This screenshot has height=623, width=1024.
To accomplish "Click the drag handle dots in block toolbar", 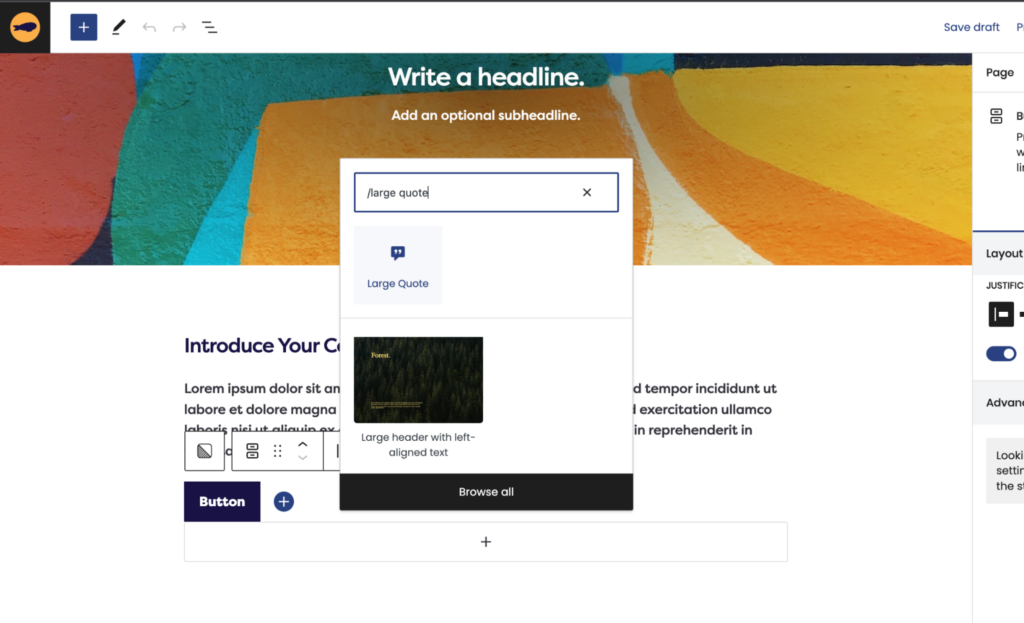I will (278, 451).
